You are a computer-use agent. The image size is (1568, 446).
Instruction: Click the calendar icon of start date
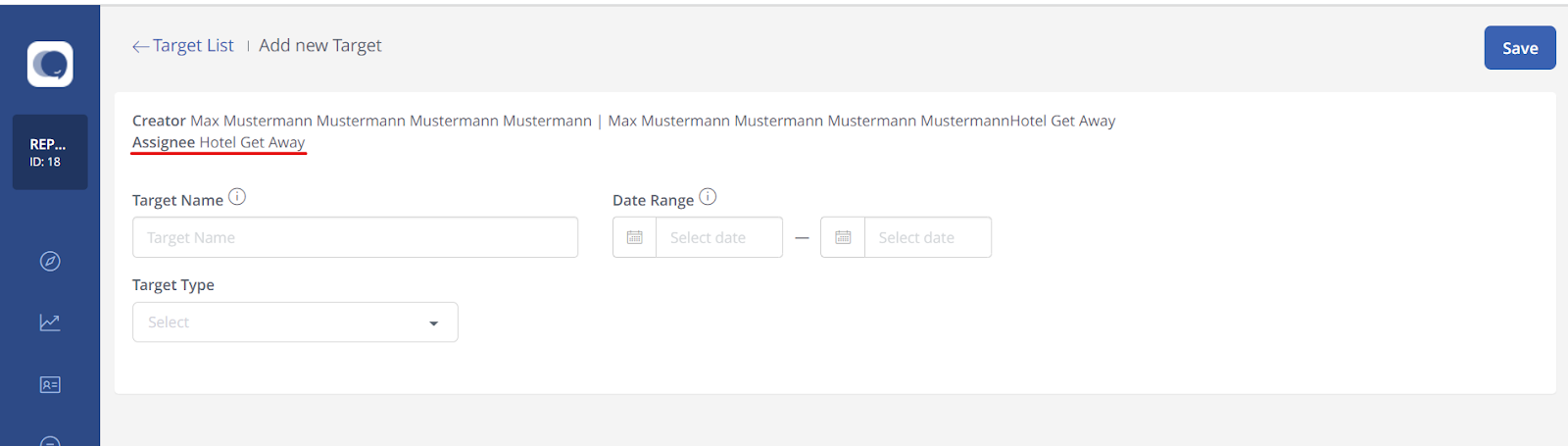click(634, 237)
